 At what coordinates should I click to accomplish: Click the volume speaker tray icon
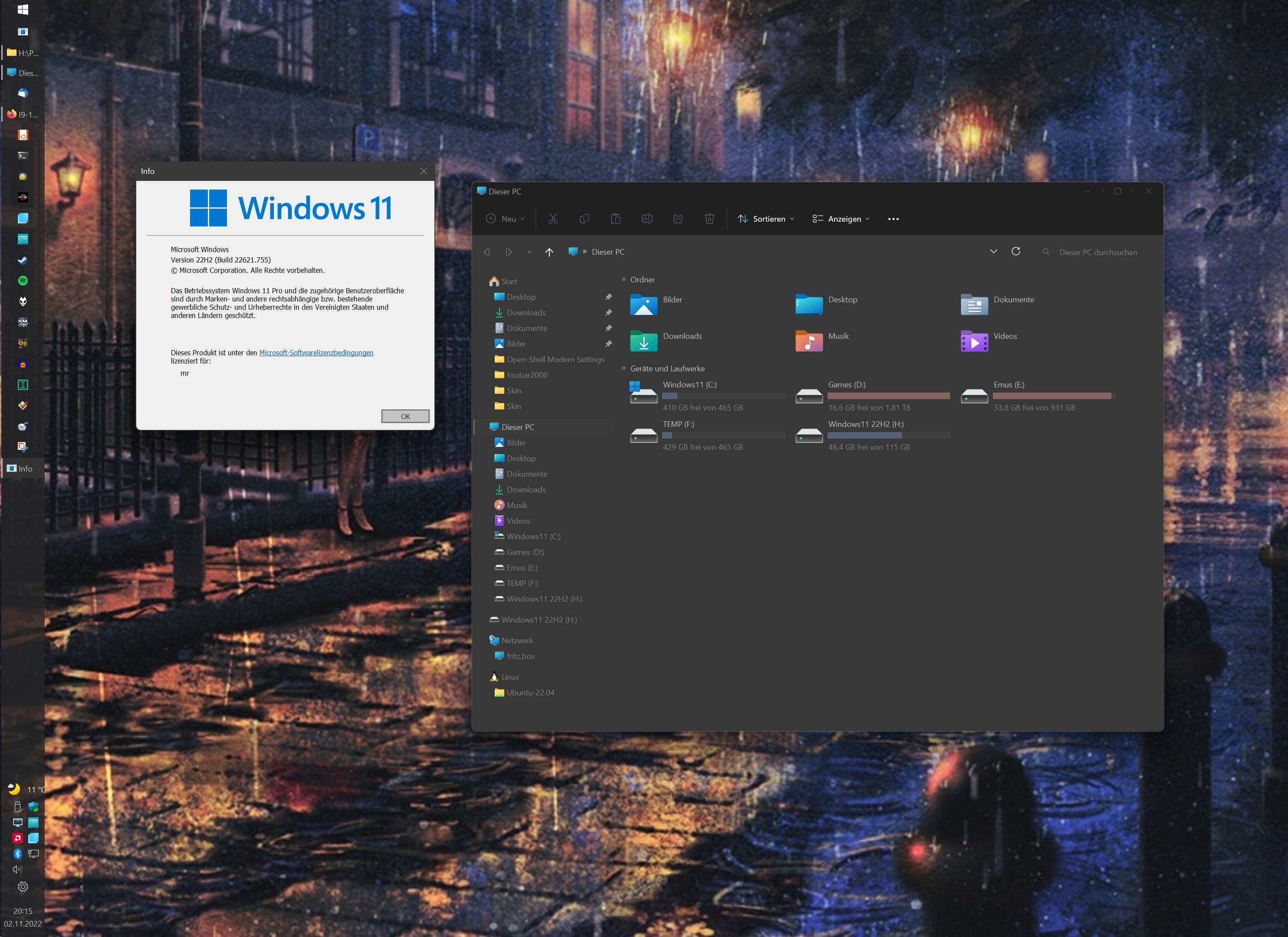tap(17, 869)
